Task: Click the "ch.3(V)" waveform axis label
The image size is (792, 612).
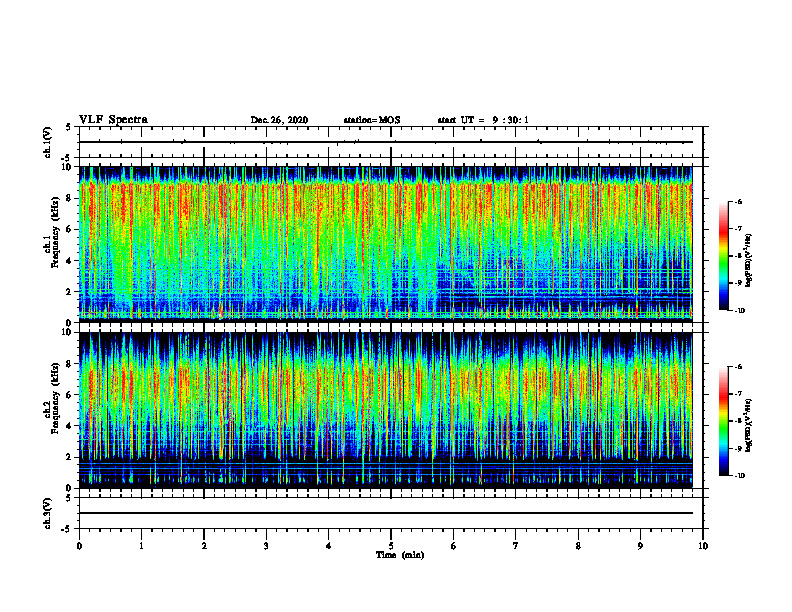Action: 48,513
